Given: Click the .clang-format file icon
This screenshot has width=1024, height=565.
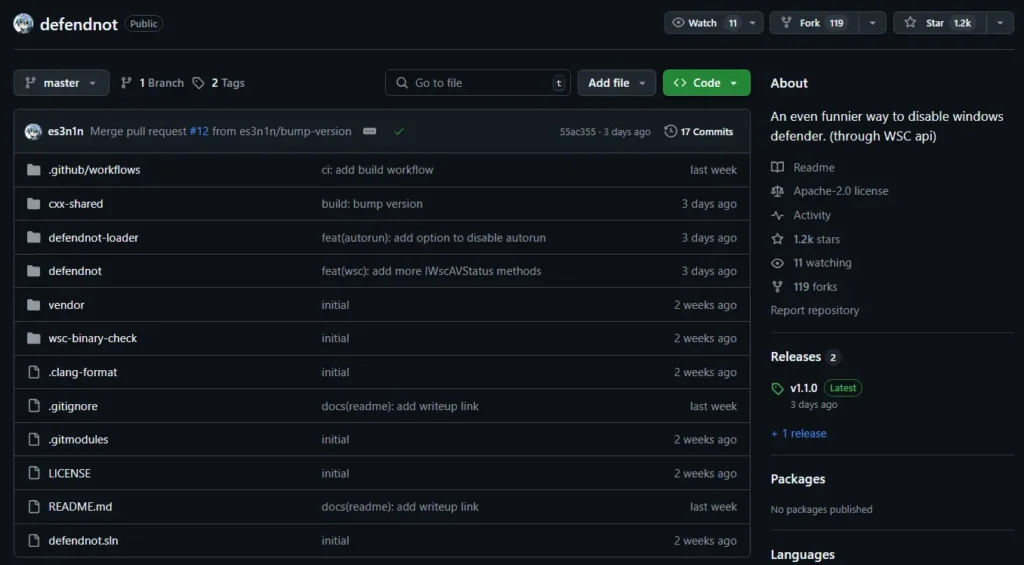Looking at the screenshot, I should (x=34, y=372).
